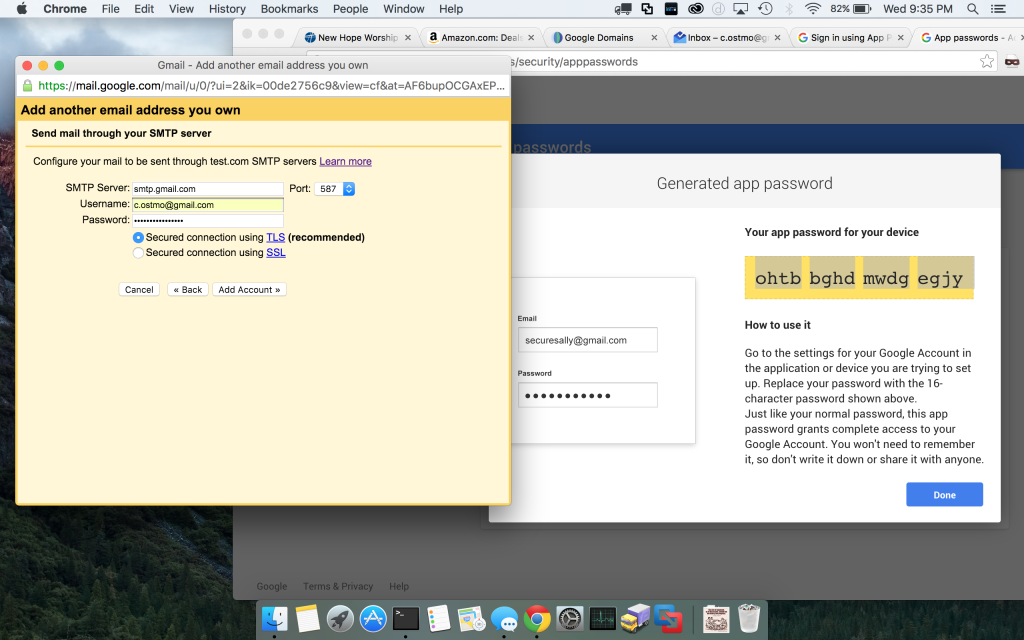1024x640 pixels.
Task: Click the Wi-Fi status icon
Action: pyautogui.click(x=812, y=8)
